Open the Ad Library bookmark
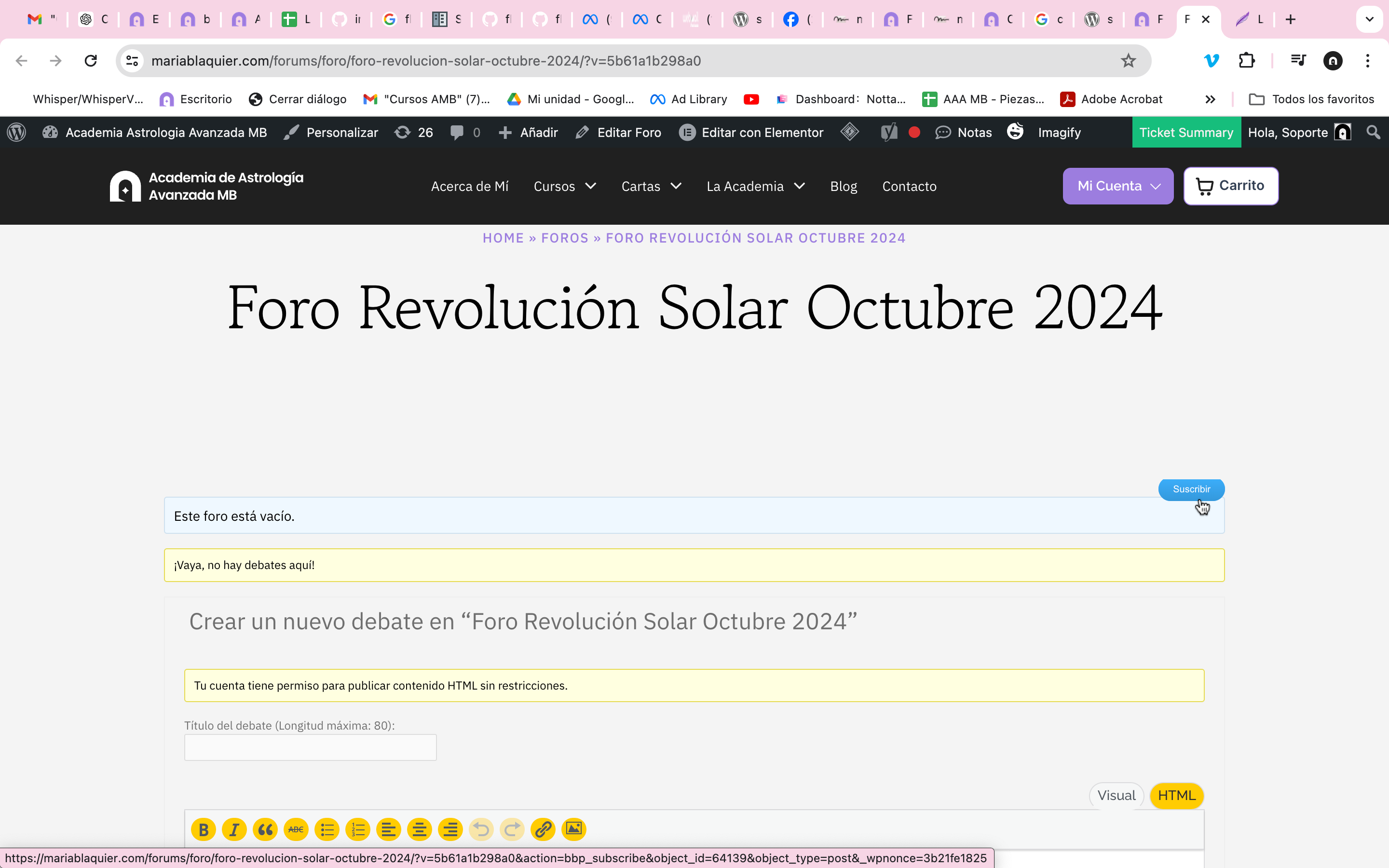The width and height of the screenshot is (1389, 868). click(688, 99)
